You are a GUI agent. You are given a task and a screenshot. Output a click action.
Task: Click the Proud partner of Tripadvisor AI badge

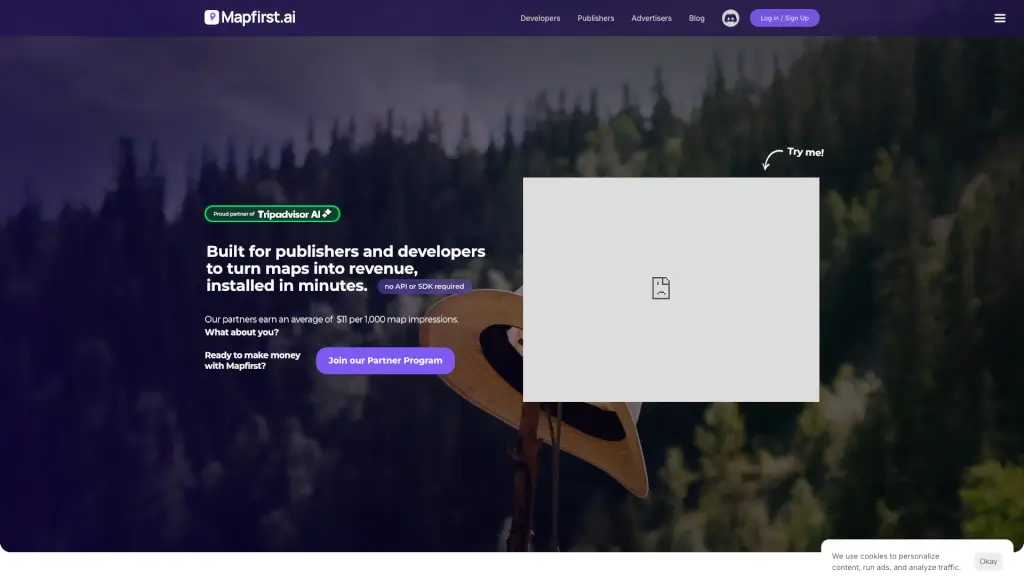272,213
